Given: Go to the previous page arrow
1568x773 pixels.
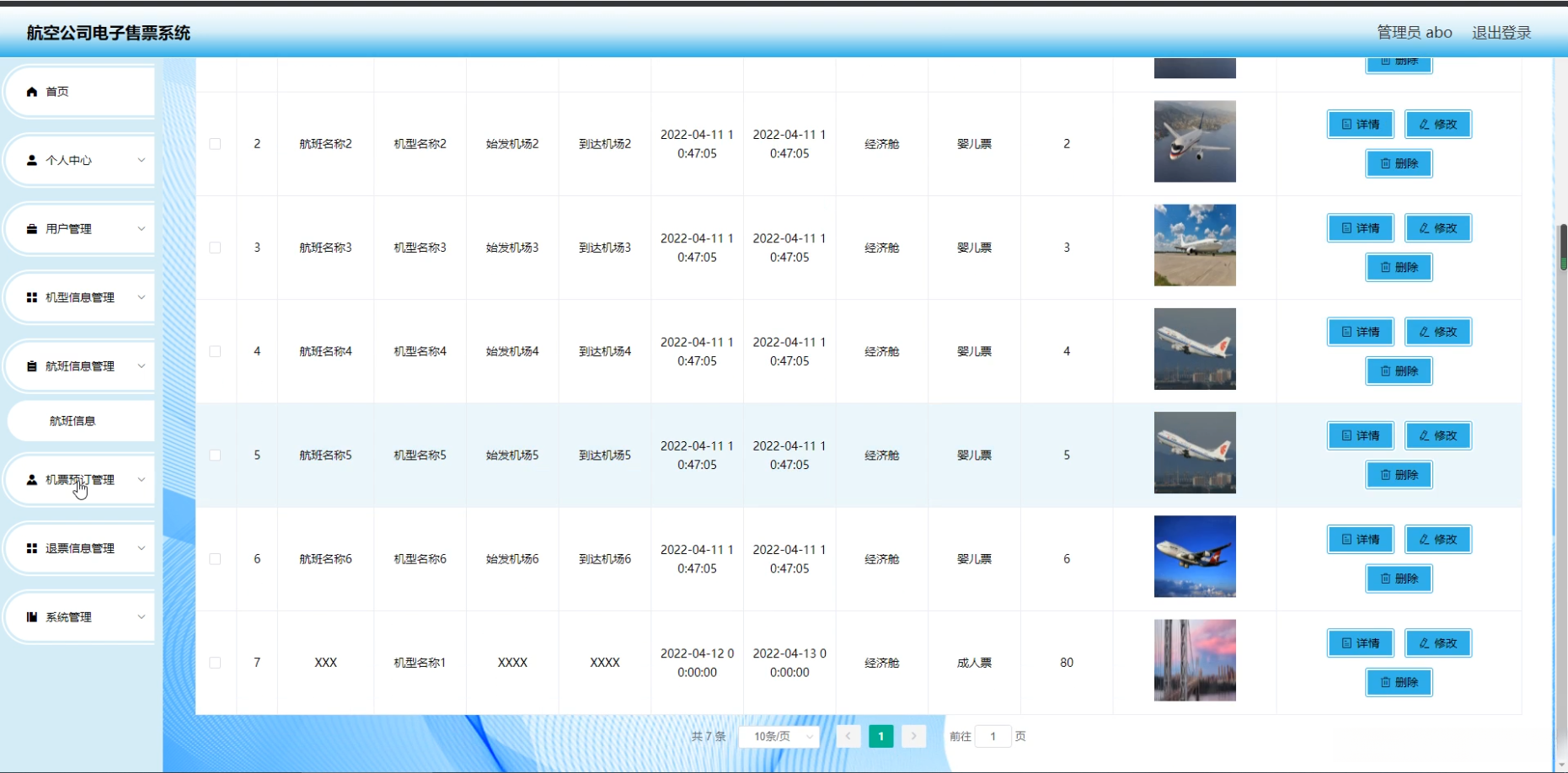Looking at the screenshot, I should pyautogui.click(x=848, y=737).
